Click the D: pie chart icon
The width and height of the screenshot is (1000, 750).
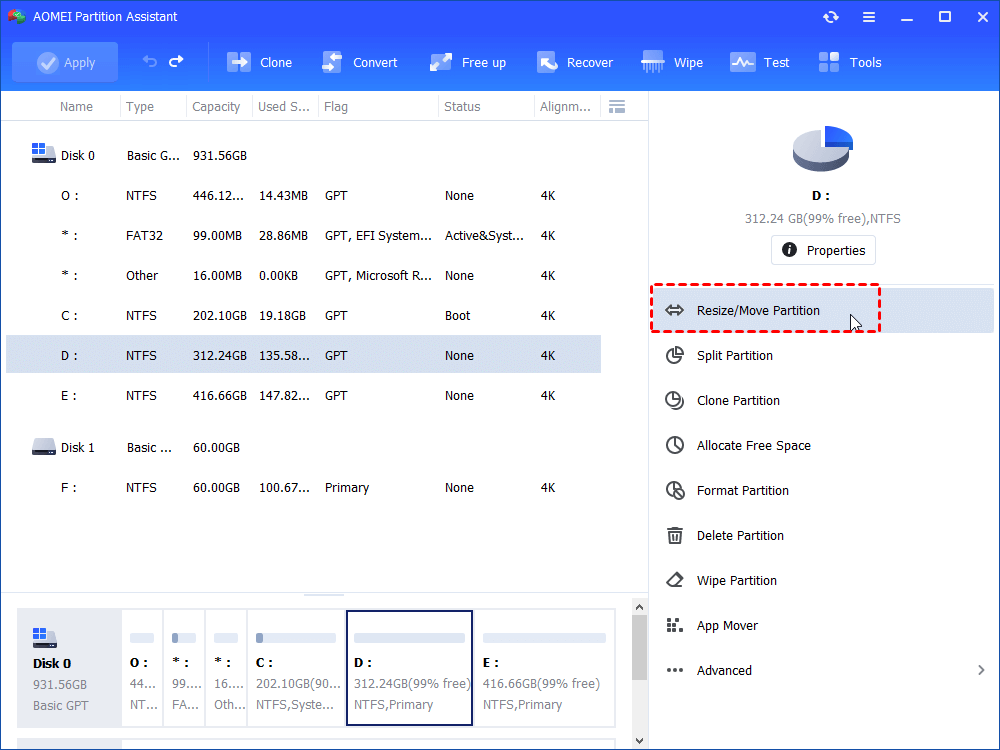click(x=823, y=148)
